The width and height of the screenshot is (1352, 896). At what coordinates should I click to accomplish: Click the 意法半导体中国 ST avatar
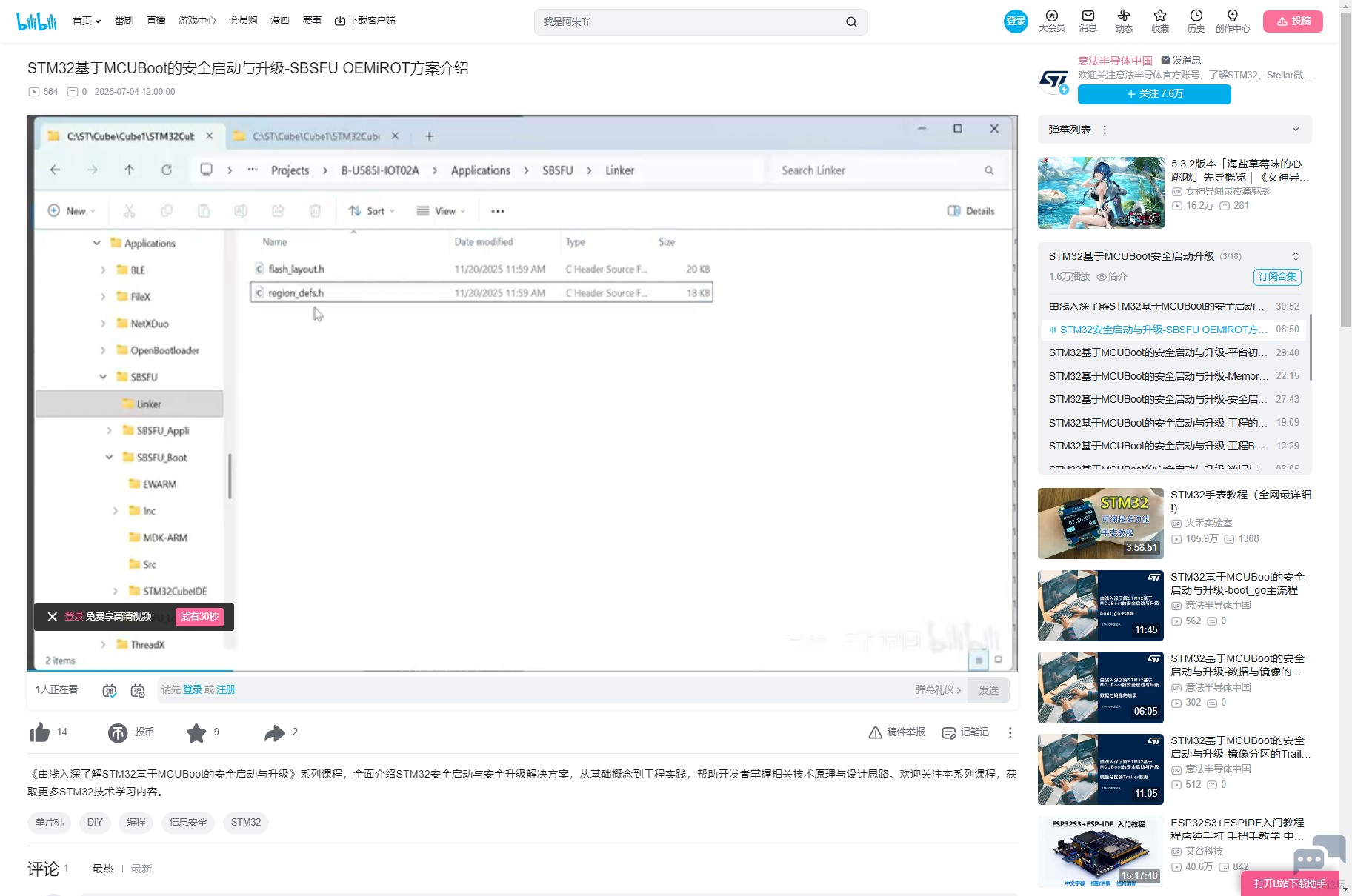(1053, 81)
